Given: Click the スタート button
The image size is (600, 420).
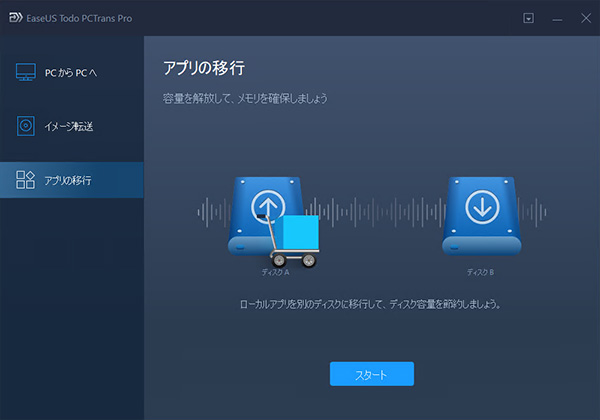Looking at the screenshot, I should click(372, 374).
